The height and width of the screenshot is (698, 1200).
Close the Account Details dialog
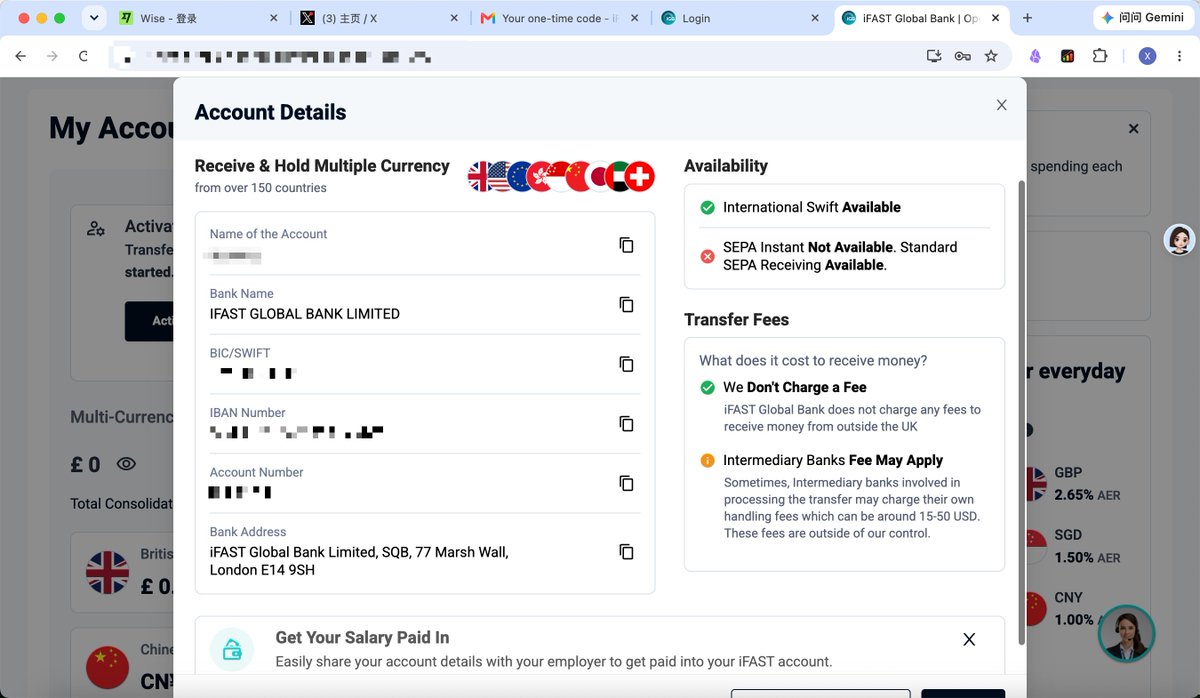click(1001, 105)
